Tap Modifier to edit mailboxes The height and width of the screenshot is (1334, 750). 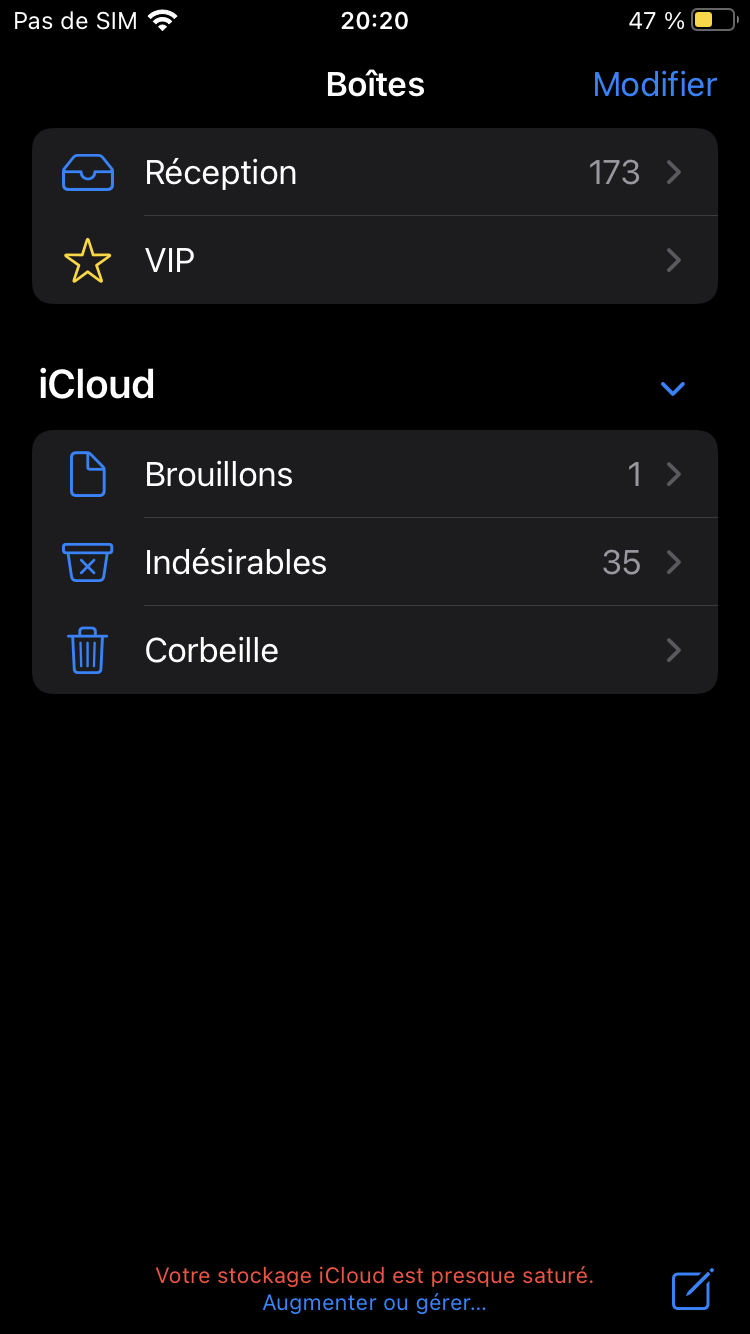point(654,85)
